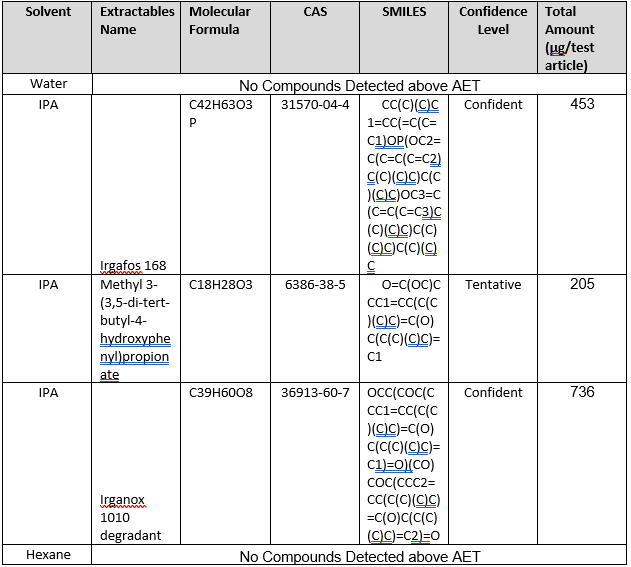Click the 'Water' solvent cell
The height and width of the screenshot is (567, 631).
tap(48, 84)
